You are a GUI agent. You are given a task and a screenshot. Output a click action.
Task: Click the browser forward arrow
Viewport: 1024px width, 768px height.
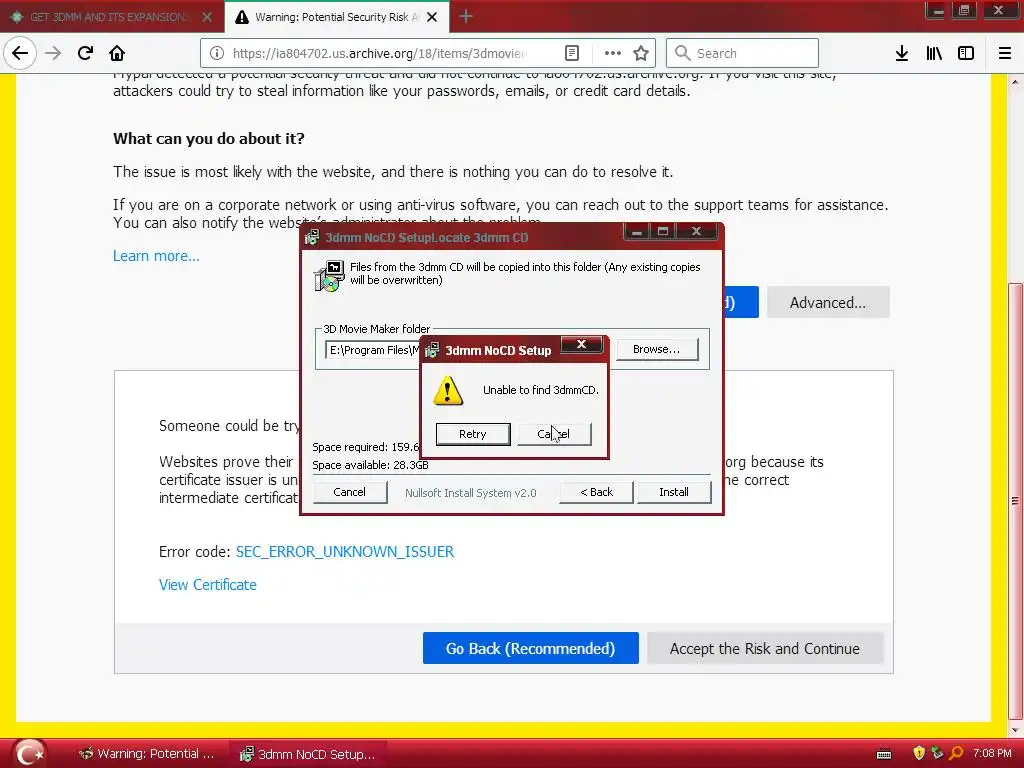tap(53, 53)
